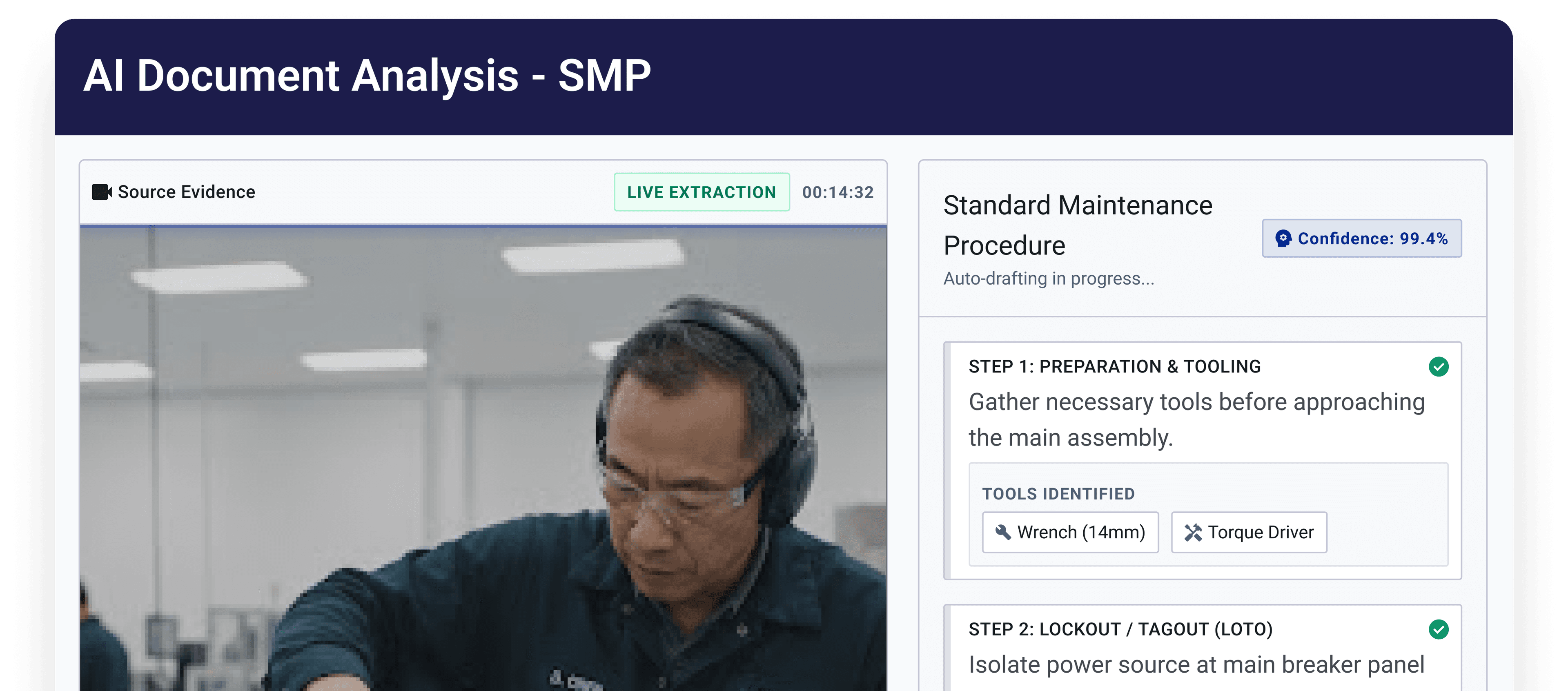
Task: Click the 00:14:32 timestamp
Action: 837,192
